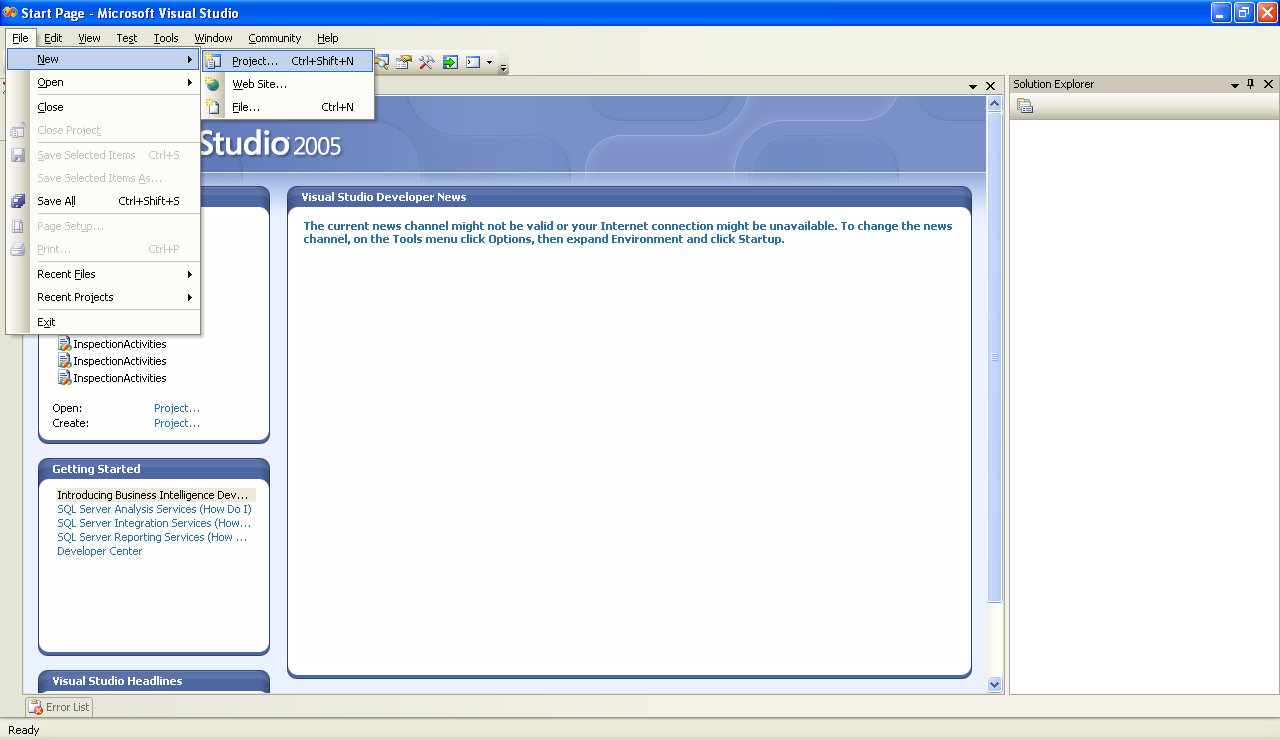Toggle the Solution Explorer auto-hide pin
This screenshot has height=740, width=1280.
1251,84
